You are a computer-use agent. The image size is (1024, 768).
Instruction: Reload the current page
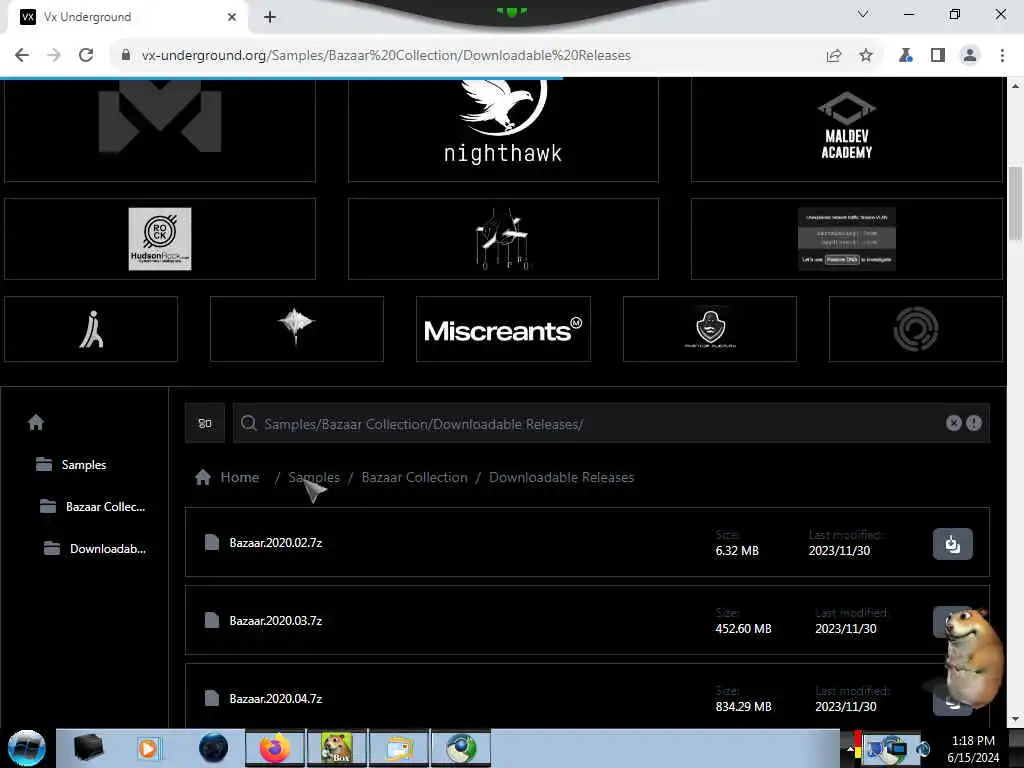click(x=86, y=56)
